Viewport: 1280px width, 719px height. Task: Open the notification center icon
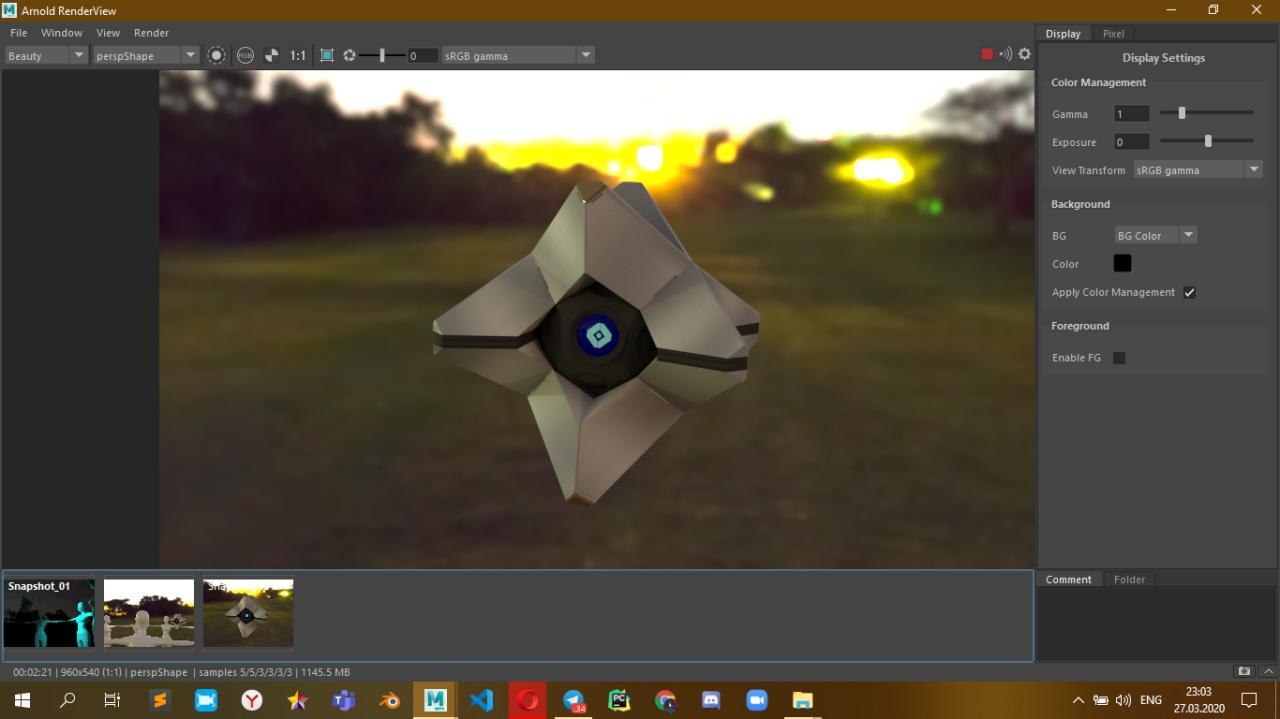click(x=1249, y=700)
